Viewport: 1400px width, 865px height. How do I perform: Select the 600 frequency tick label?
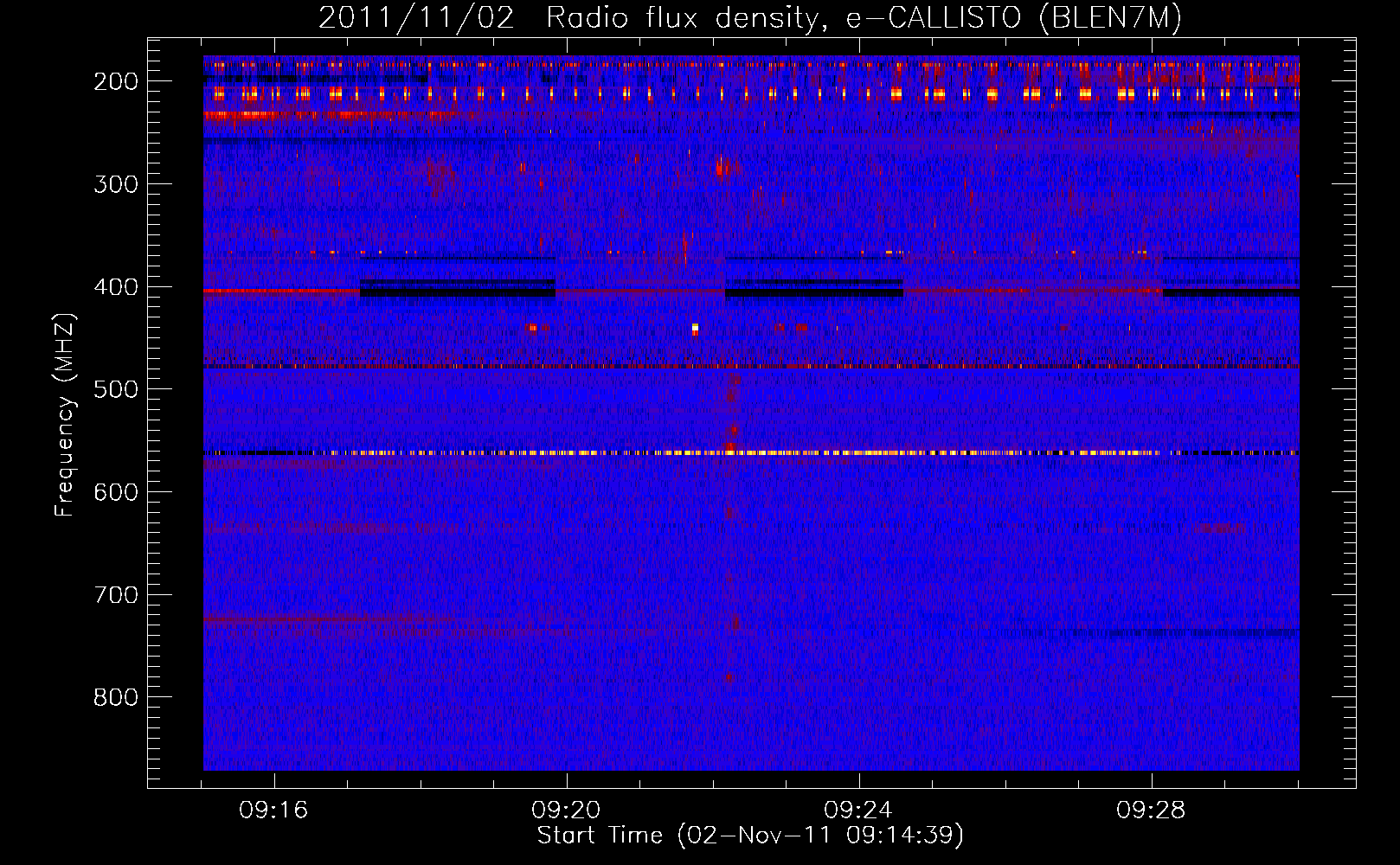[x=116, y=492]
